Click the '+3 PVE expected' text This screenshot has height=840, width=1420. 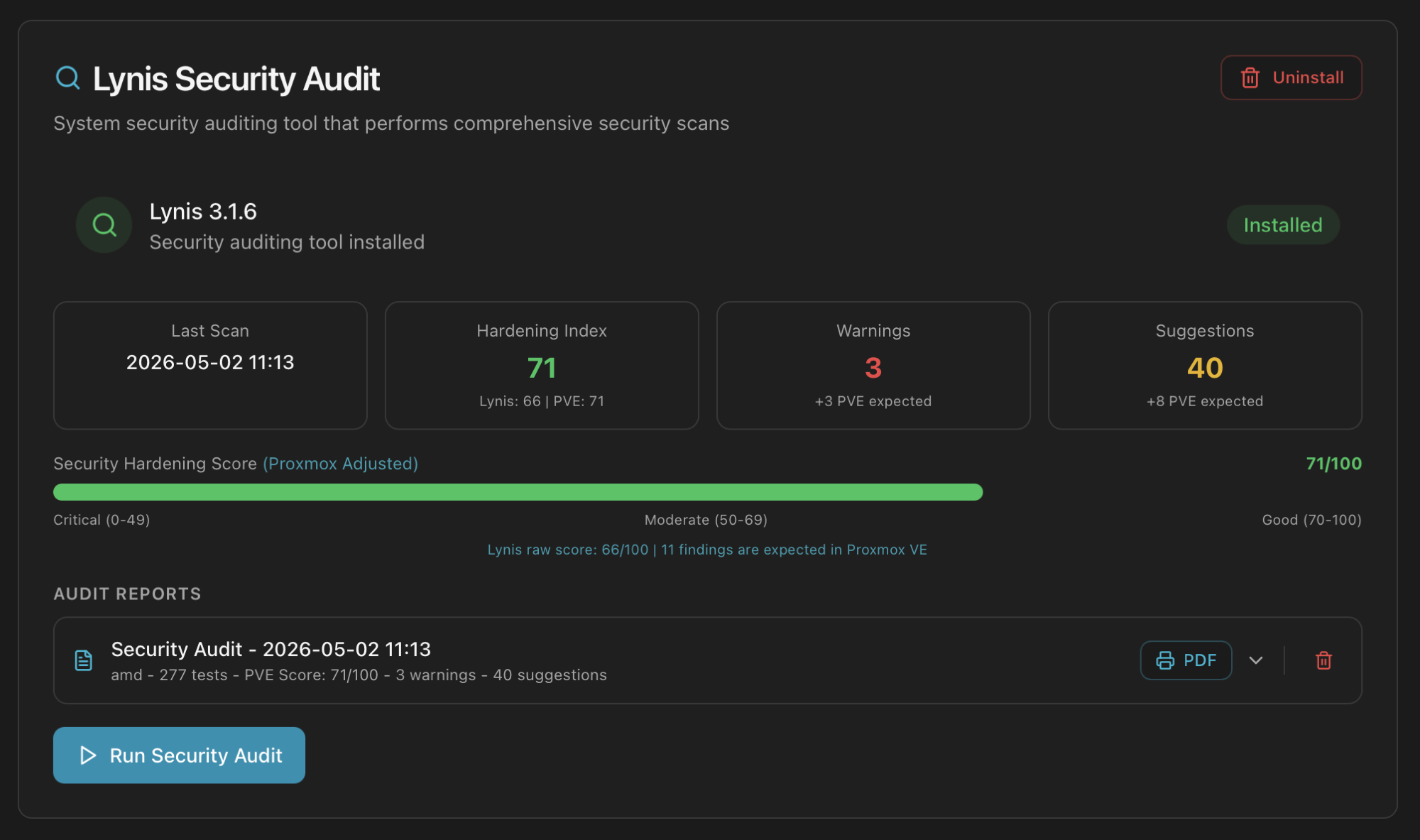coord(873,401)
